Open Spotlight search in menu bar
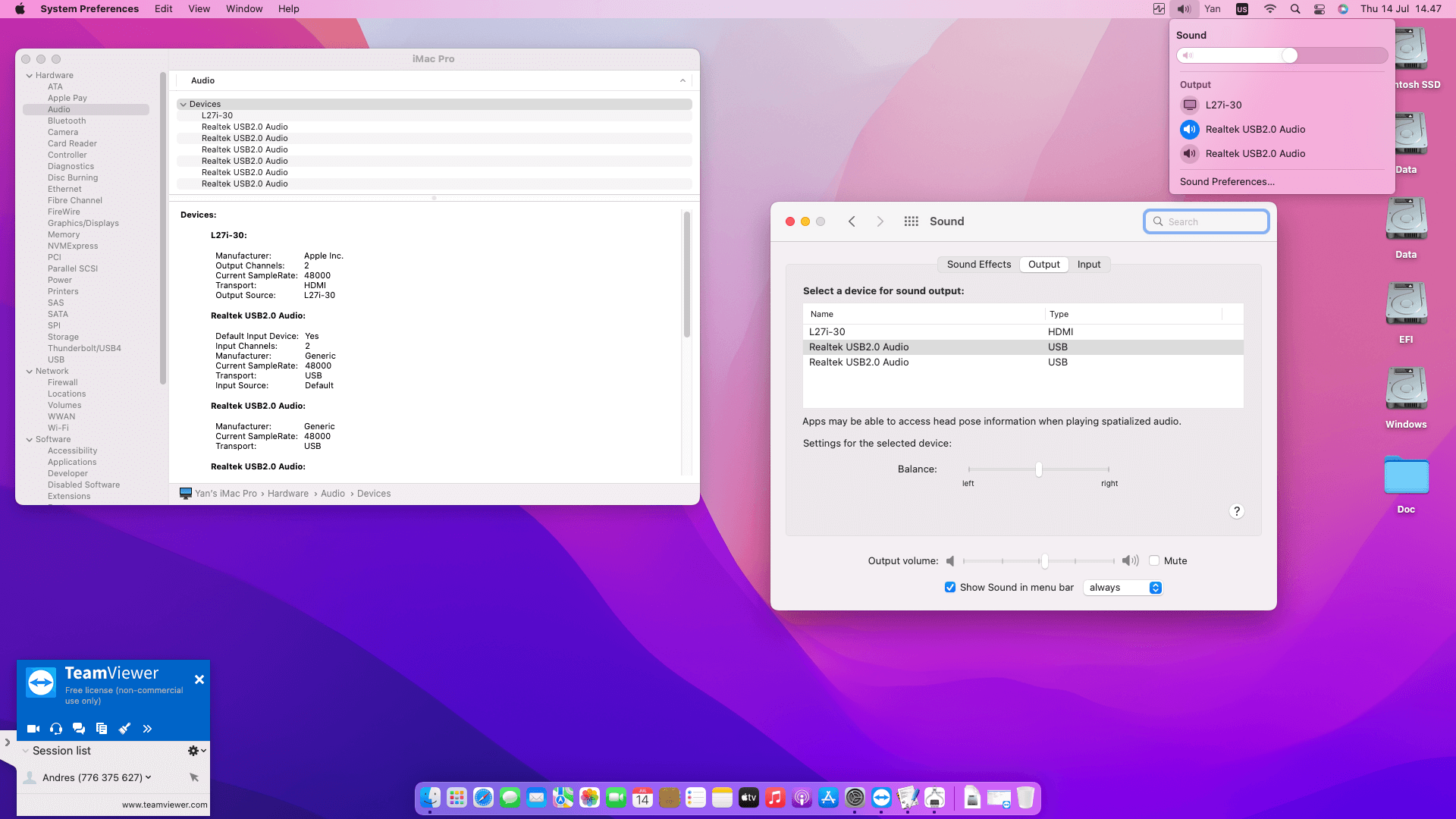Screen dimensions: 1456x819 [x=1295, y=9]
